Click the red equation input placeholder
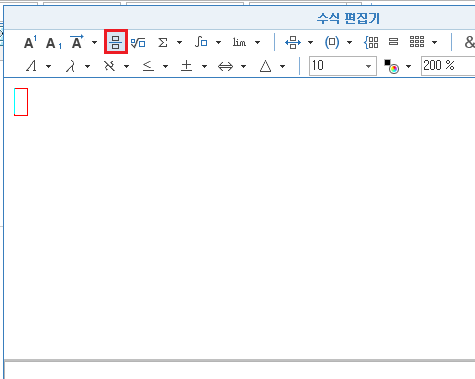Image resolution: width=475 pixels, height=379 pixels. coord(21,102)
